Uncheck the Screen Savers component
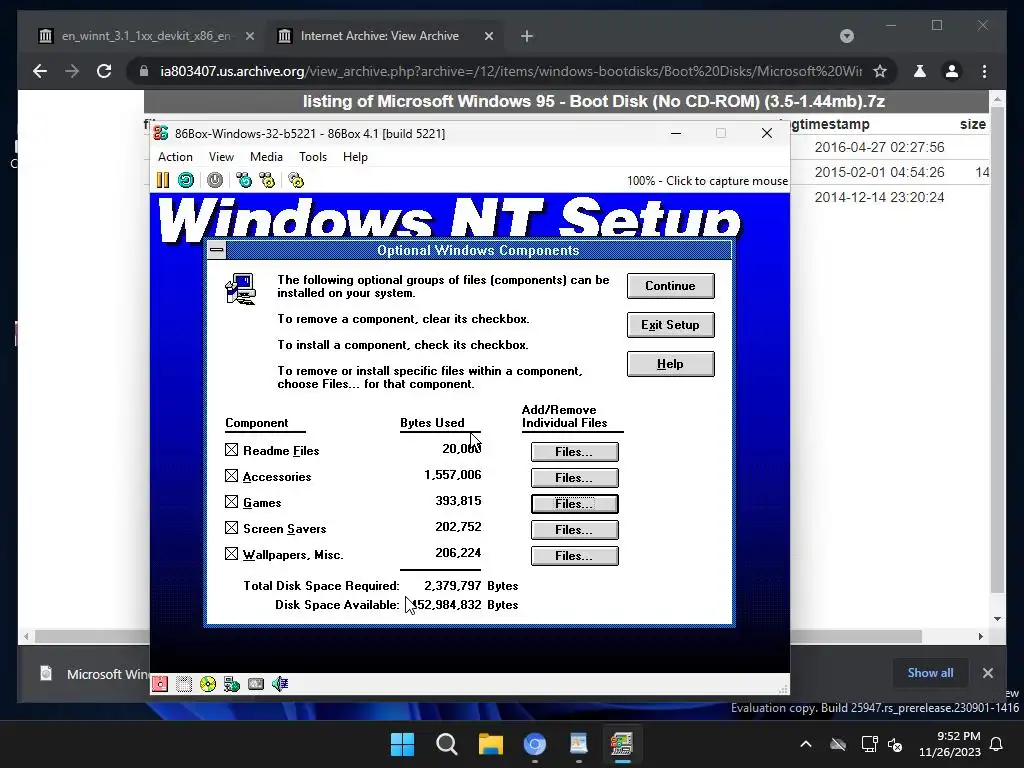The width and height of the screenshot is (1024, 768). point(231,527)
